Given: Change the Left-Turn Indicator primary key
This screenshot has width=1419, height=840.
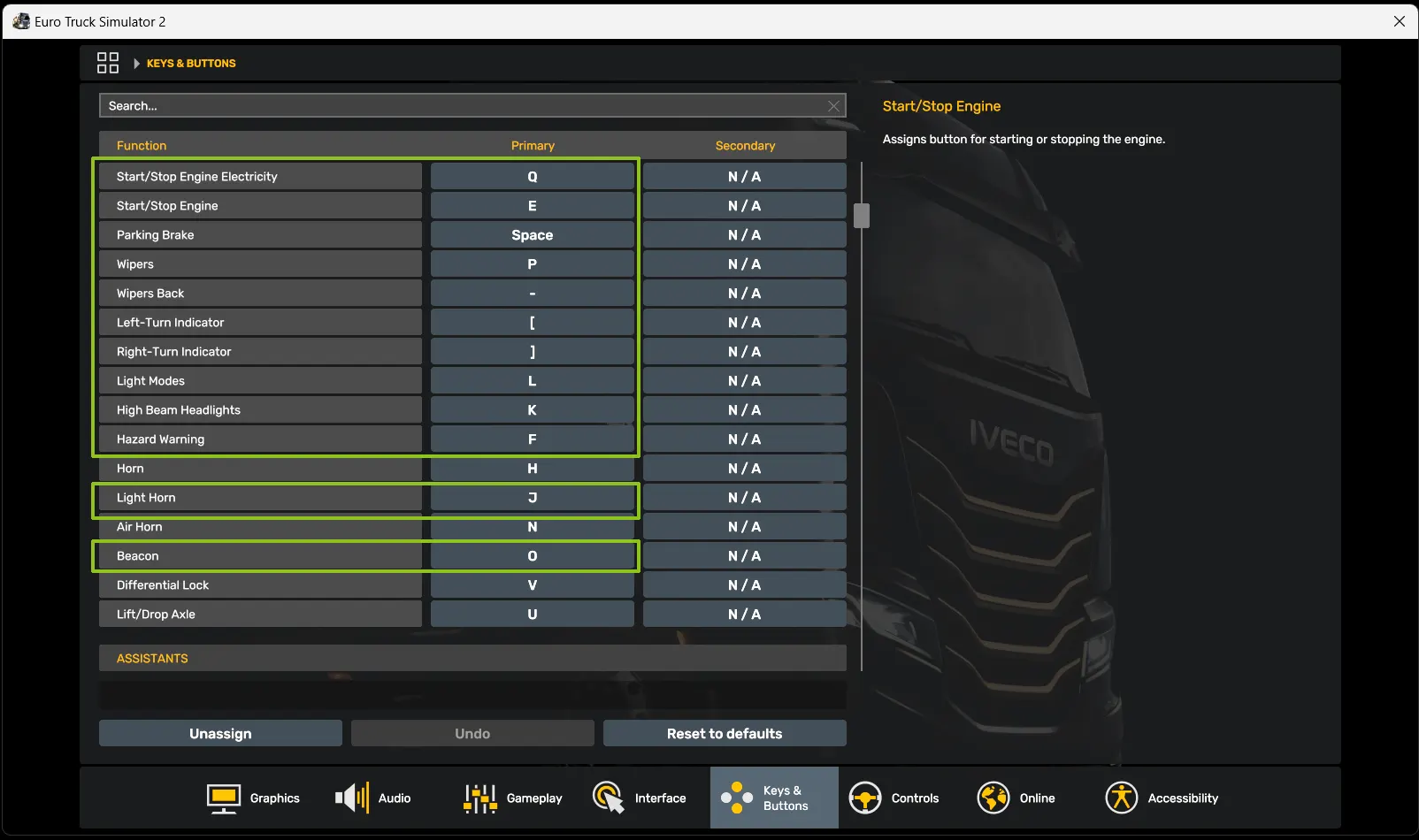Looking at the screenshot, I should pos(533,323).
